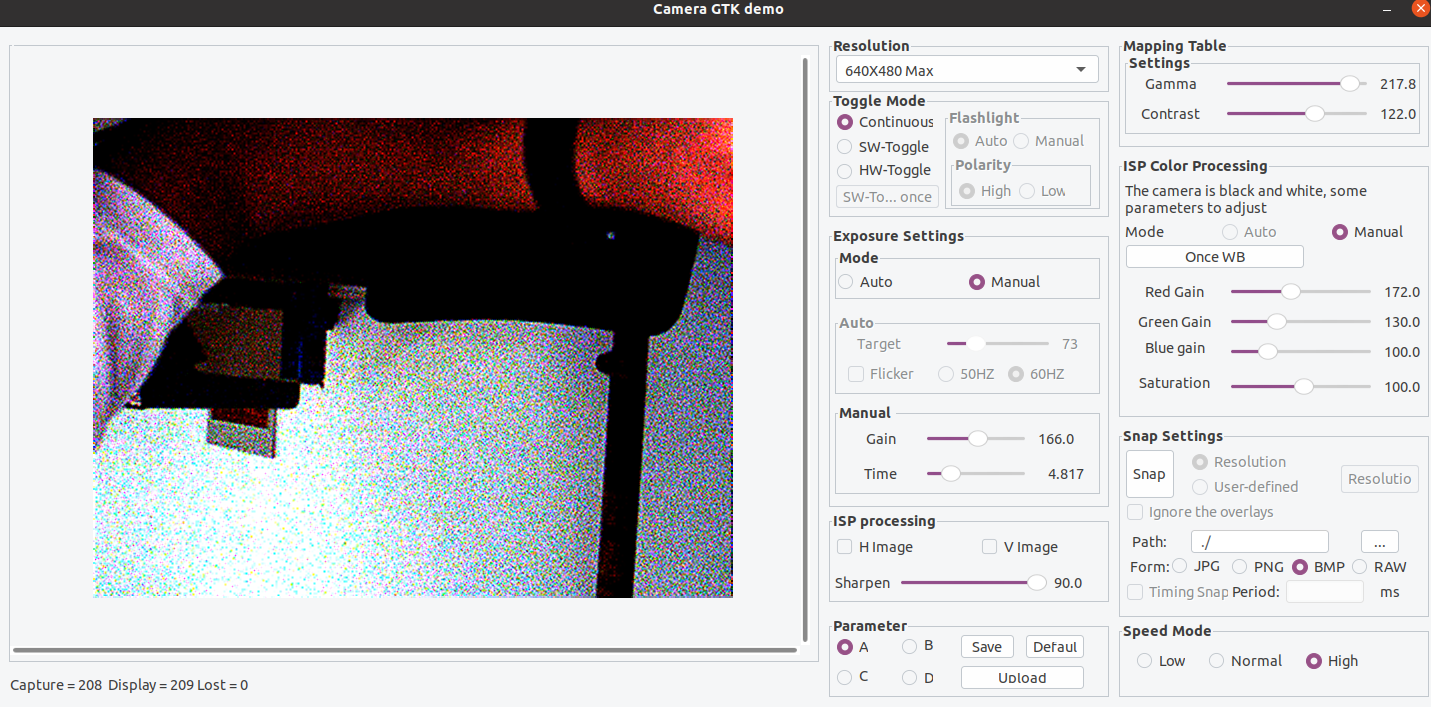
Task: Click the preview vertical scrollbar
Action: coord(805,349)
